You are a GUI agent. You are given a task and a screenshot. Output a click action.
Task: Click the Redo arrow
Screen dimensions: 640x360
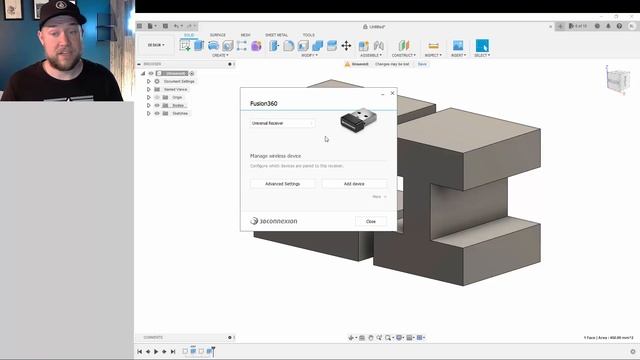tap(189, 26)
